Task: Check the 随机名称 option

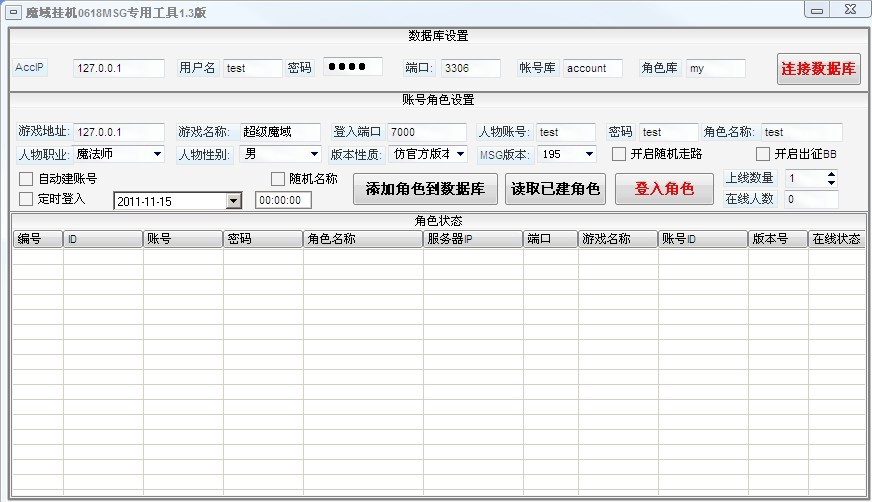Action: (x=279, y=179)
